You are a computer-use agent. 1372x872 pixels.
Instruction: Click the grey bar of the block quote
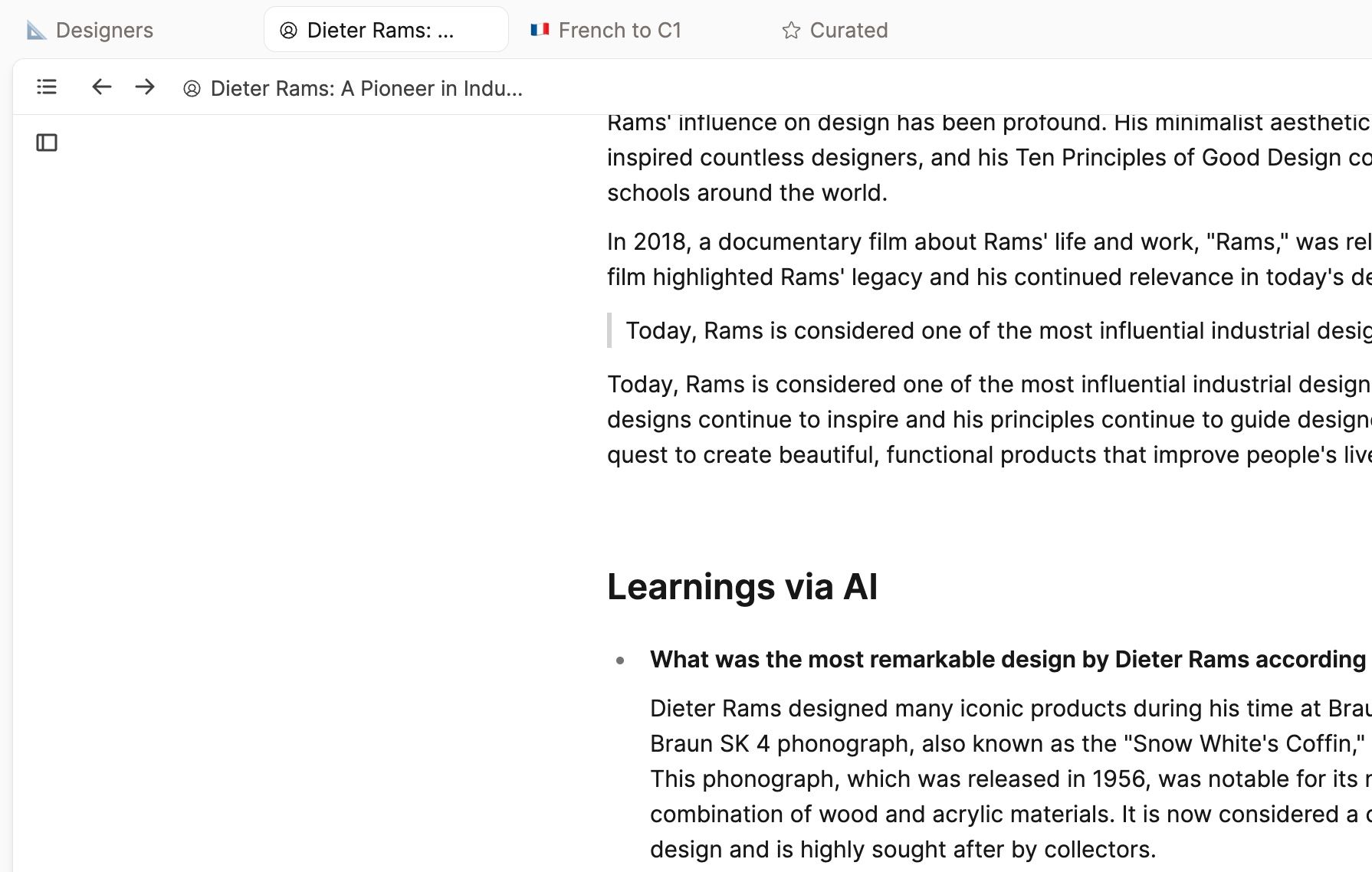pos(609,330)
